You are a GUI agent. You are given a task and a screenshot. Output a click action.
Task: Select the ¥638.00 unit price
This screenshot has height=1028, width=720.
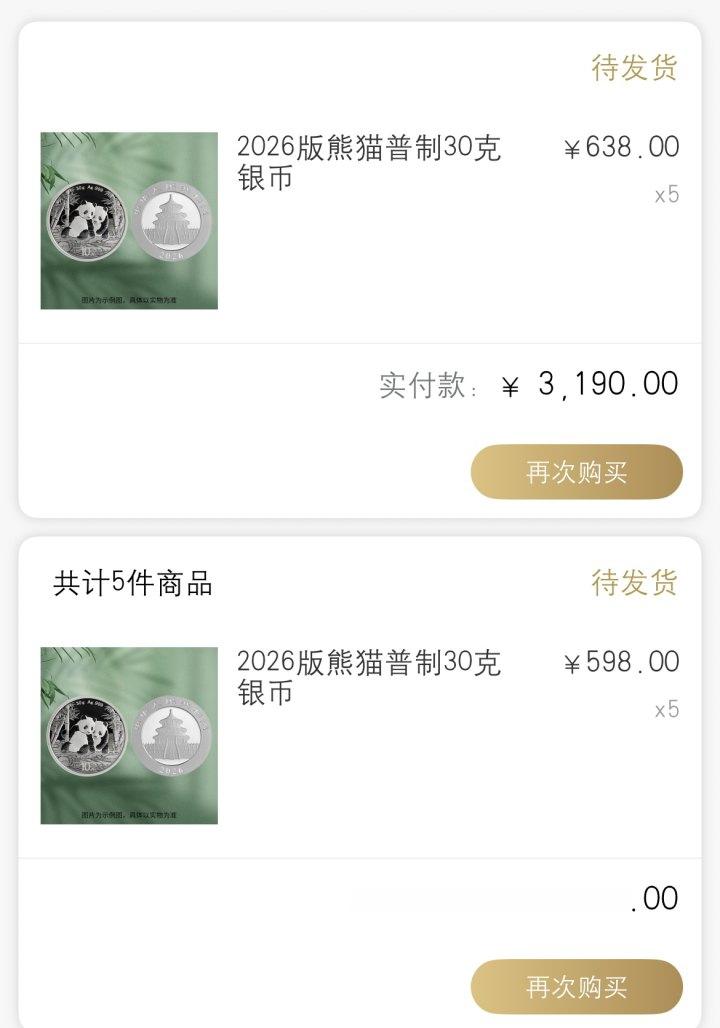(x=621, y=147)
